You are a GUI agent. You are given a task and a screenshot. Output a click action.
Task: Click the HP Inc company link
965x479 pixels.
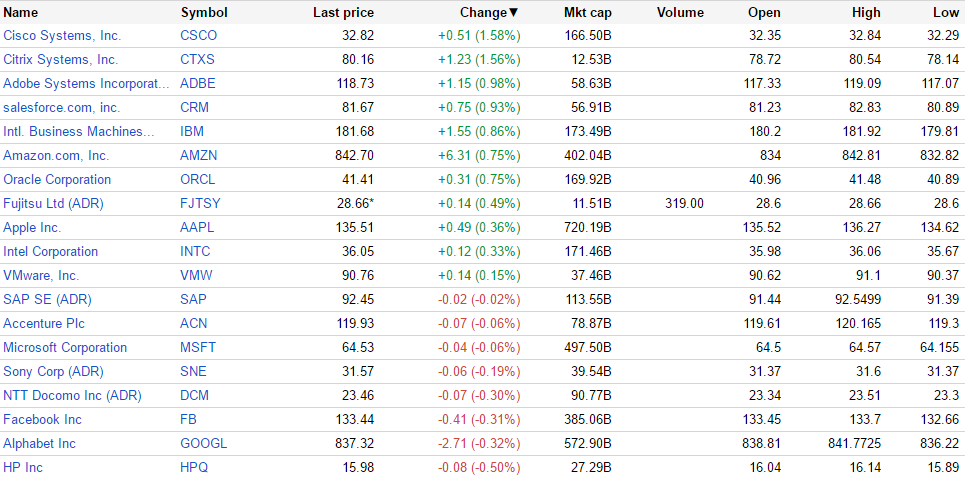23,467
